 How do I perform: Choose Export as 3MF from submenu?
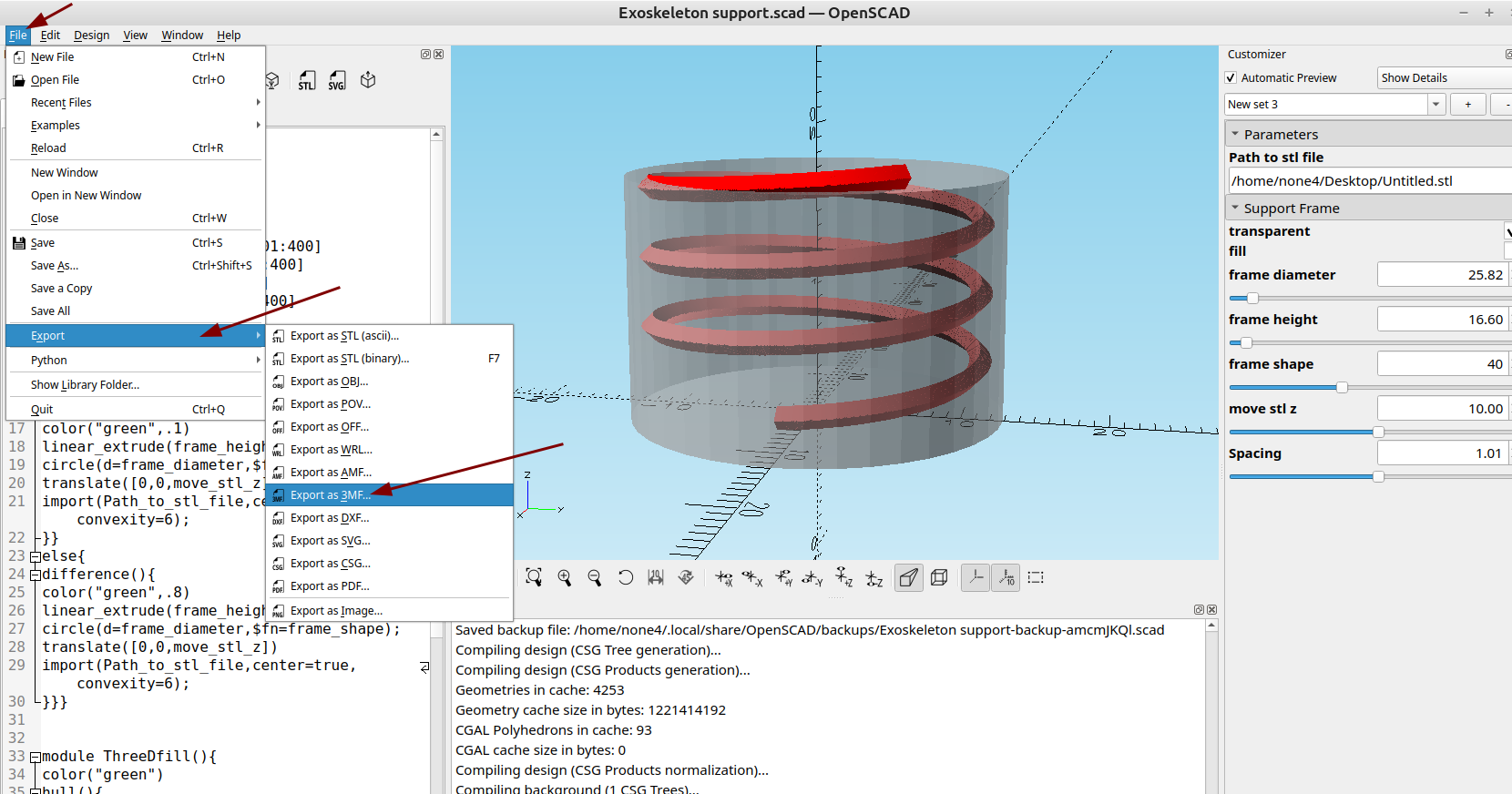[390, 495]
